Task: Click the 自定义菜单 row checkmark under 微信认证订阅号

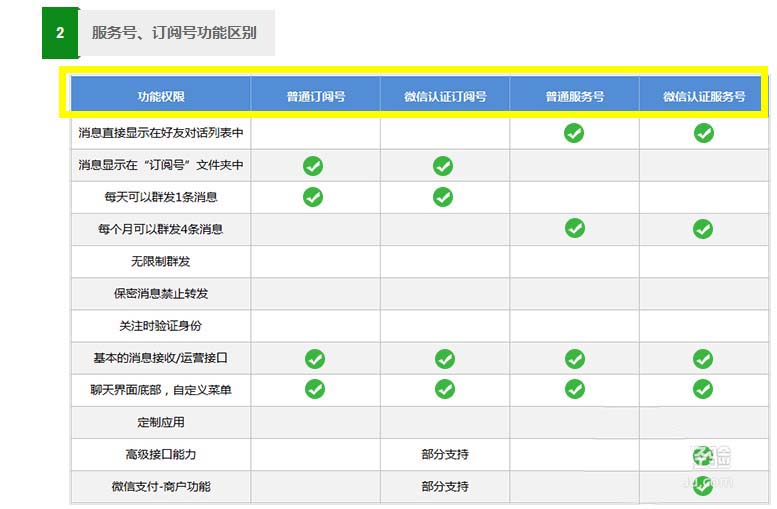Action: pos(444,389)
